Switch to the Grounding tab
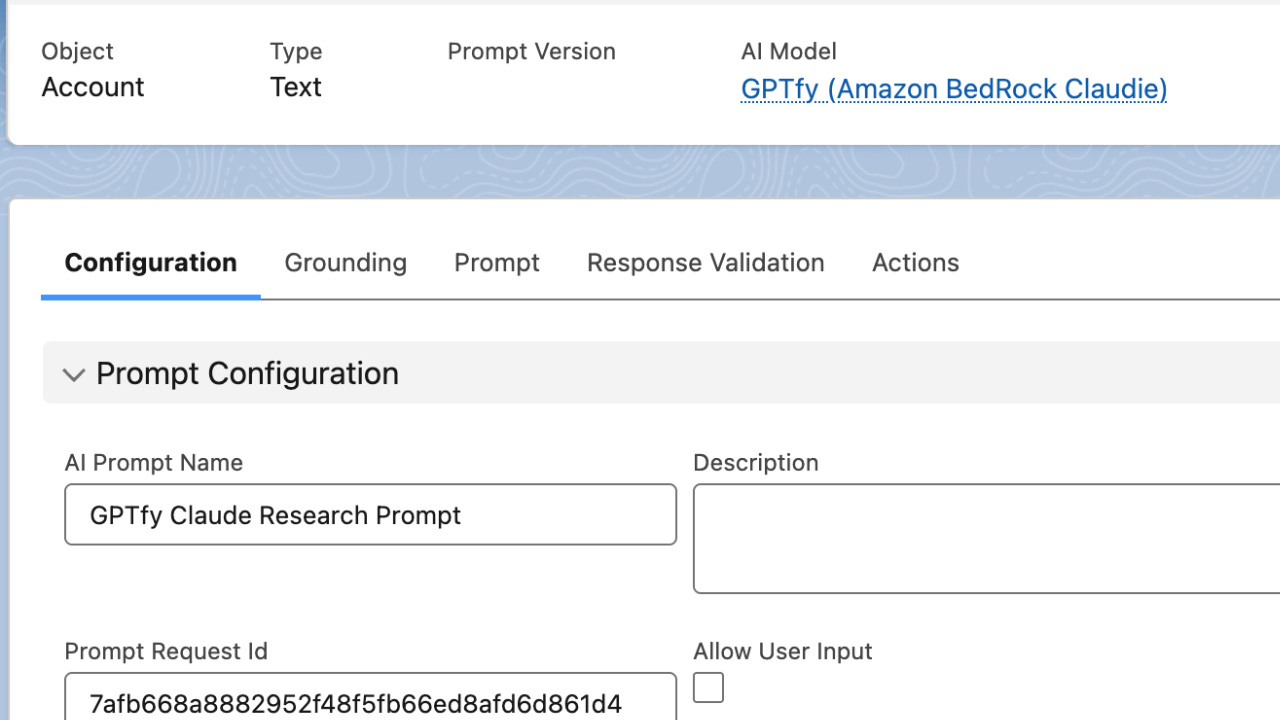 pos(345,263)
